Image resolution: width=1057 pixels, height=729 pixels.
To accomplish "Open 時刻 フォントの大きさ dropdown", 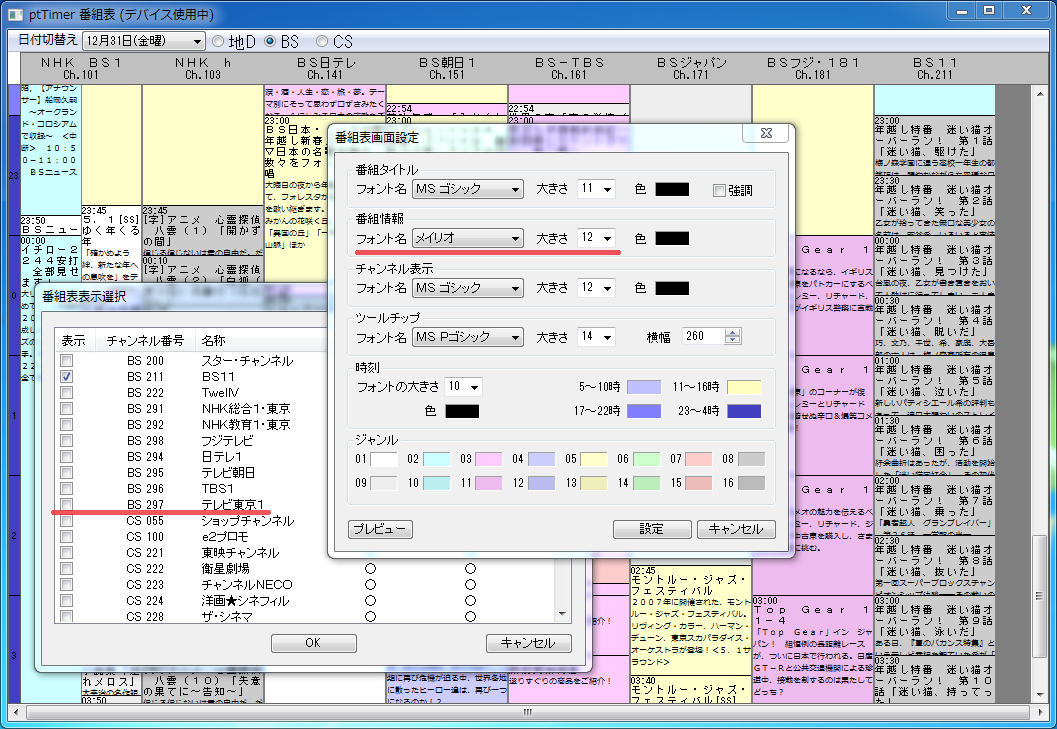I will (x=463, y=387).
